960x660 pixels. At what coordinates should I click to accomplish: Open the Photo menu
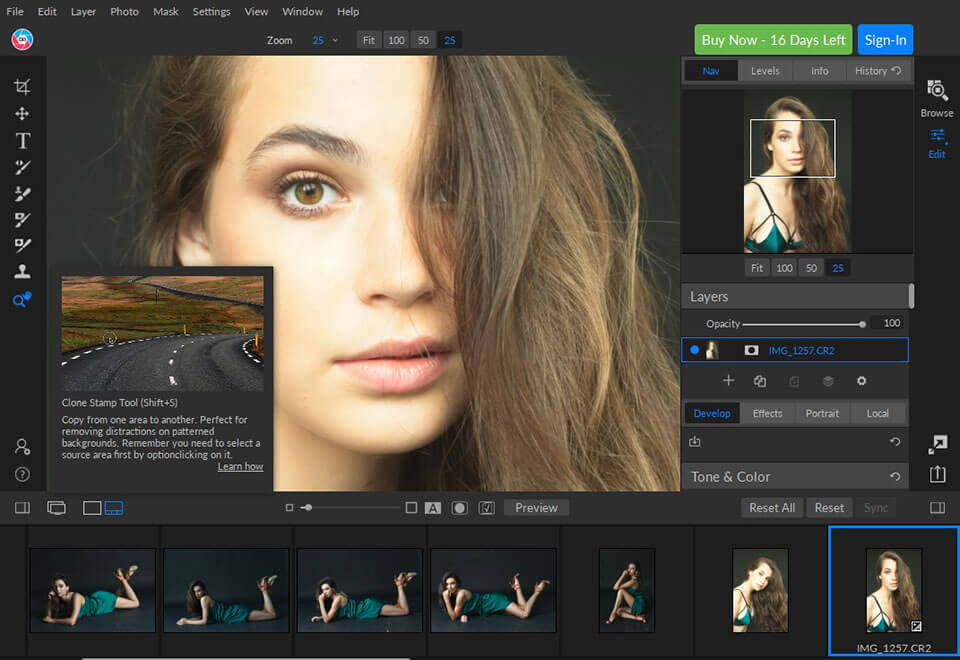[x=124, y=12]
